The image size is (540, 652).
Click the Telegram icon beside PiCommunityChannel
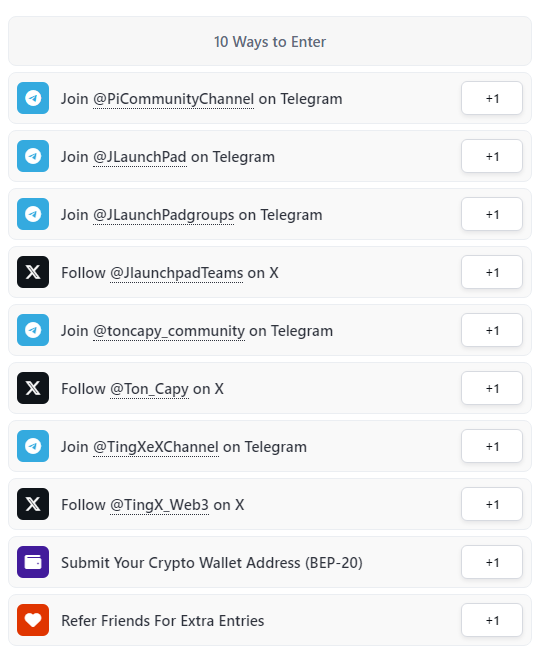pyautogui.click(x=33, y=98)
